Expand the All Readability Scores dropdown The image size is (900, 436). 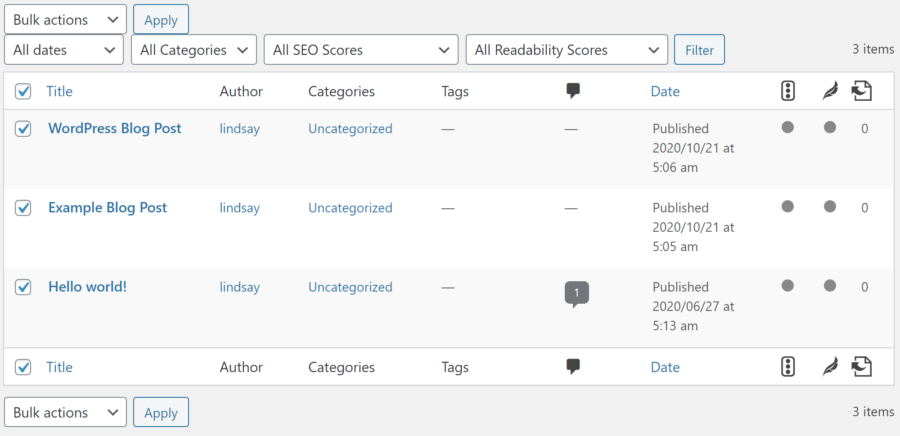pyautogui.click(x=567, y=50)
